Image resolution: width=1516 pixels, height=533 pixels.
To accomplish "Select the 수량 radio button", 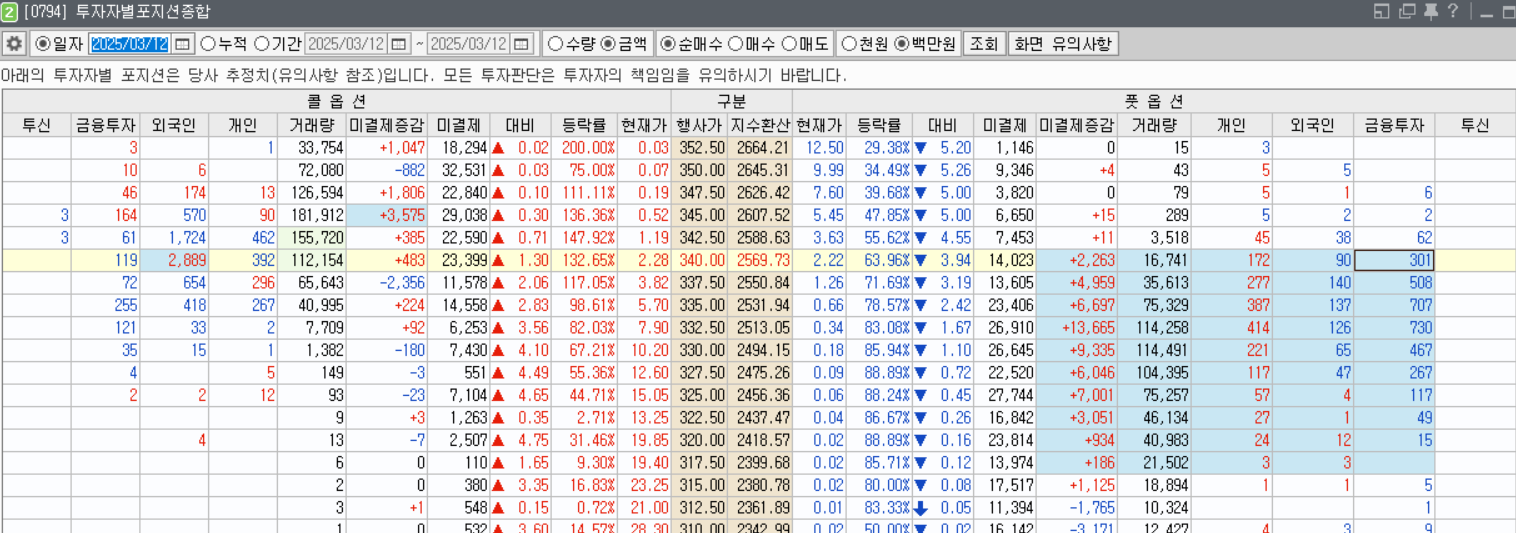I will (555, 44).
